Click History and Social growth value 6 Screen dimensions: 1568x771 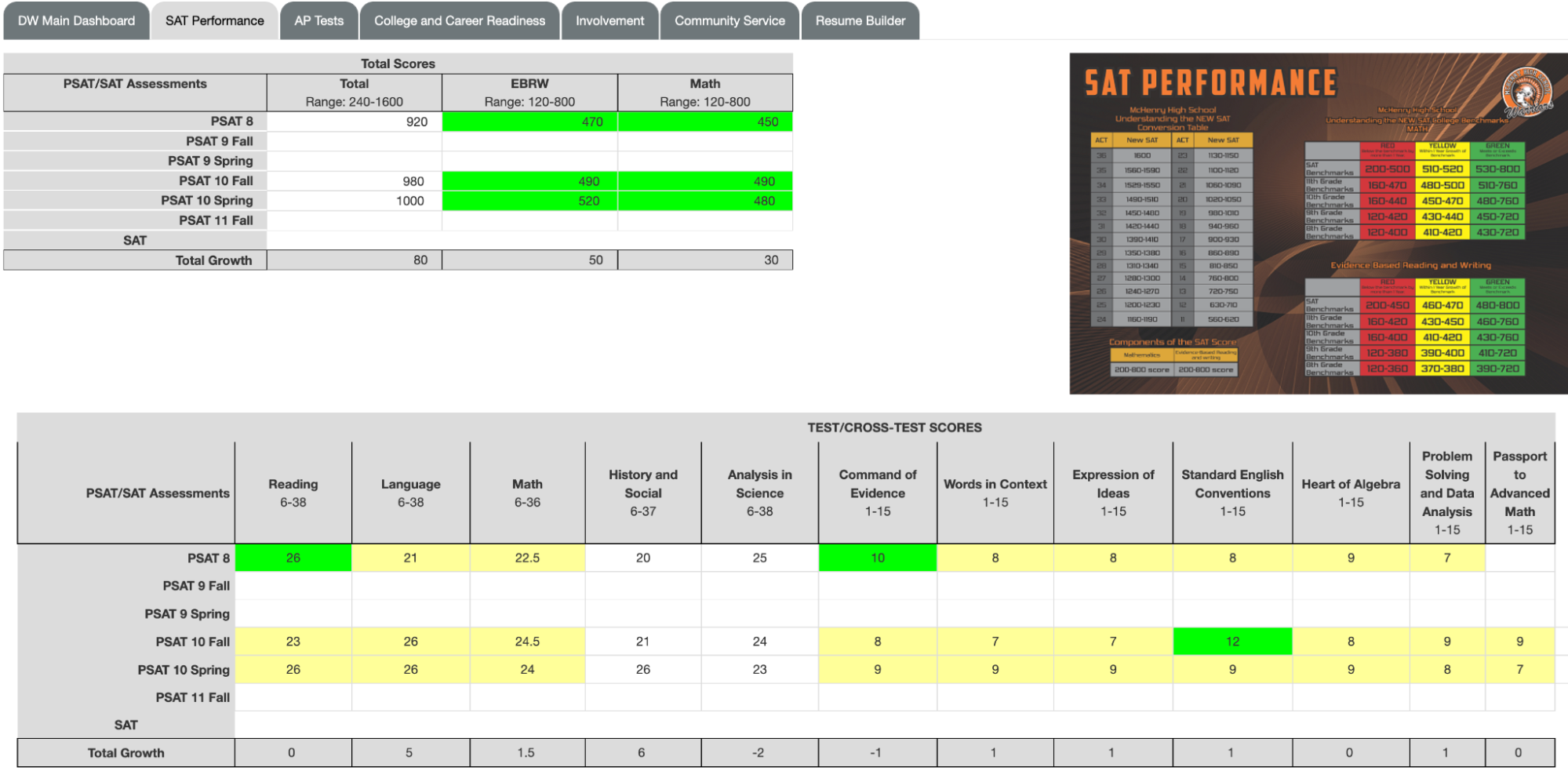point(642,753)
